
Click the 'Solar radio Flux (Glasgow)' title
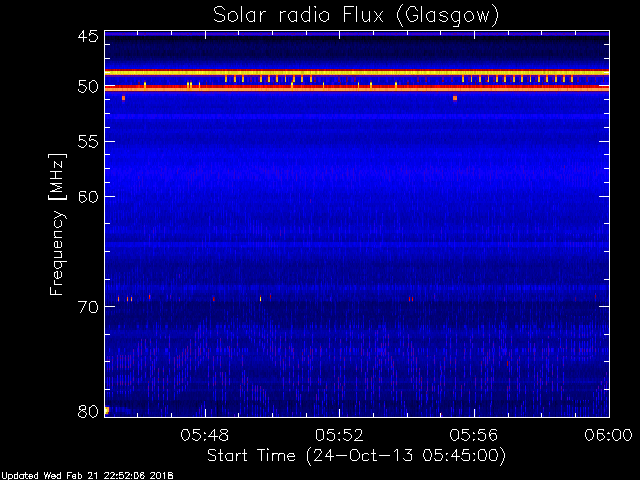[356, 16]
